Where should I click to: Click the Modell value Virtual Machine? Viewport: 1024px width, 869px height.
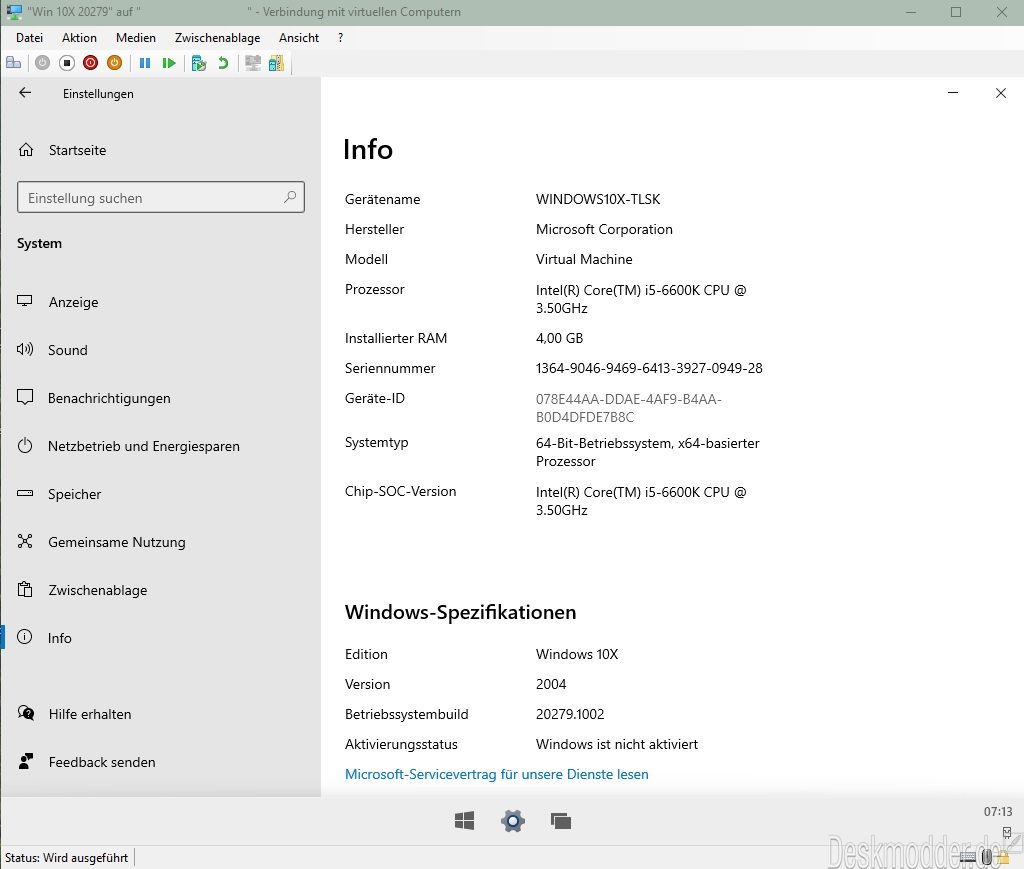point(584,259)
